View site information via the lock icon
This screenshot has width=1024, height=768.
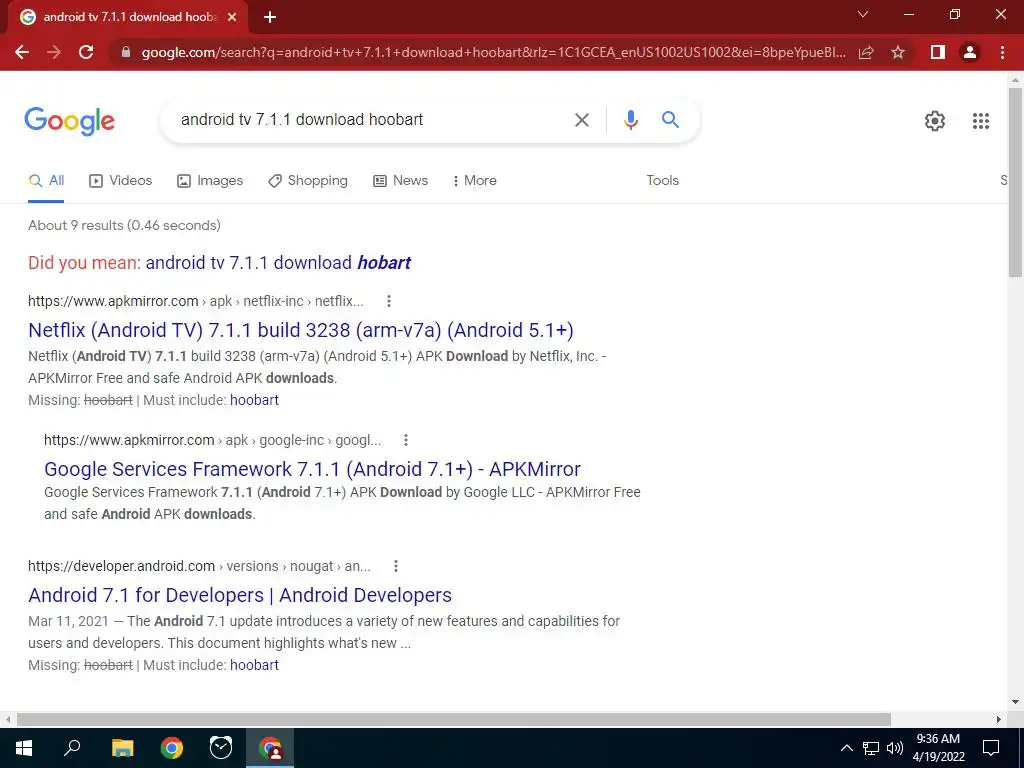pos(126,52)
